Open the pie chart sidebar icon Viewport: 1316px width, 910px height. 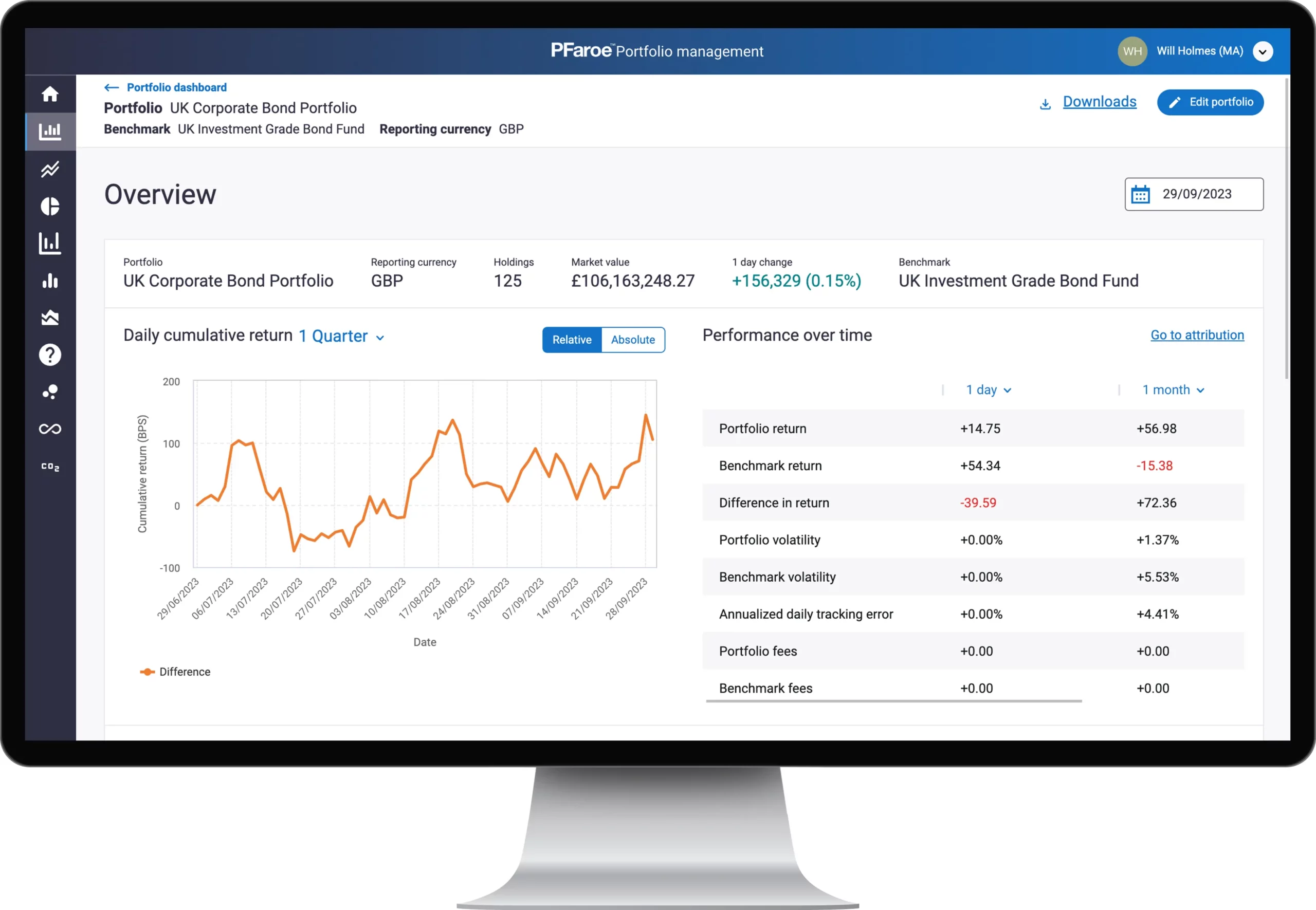click(x=50, y=207)
